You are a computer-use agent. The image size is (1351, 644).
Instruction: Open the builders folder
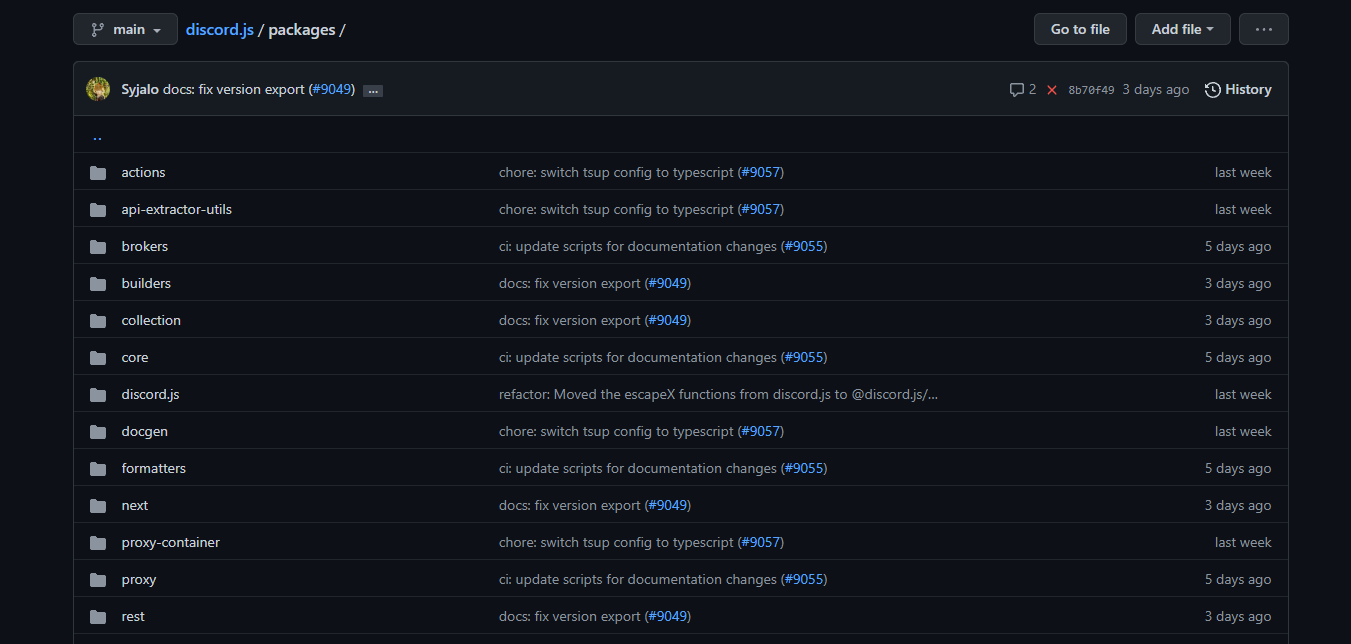pos(145,283)
